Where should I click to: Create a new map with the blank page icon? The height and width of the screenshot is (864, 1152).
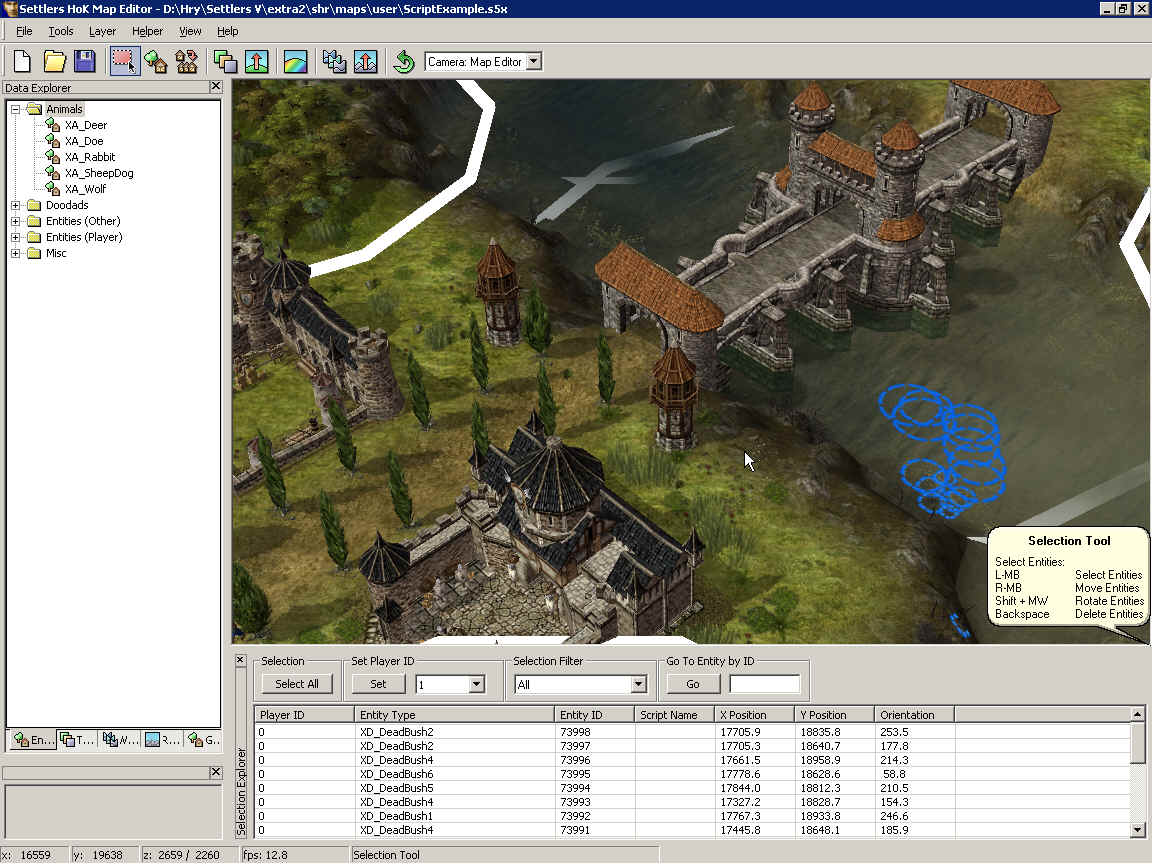22,62
